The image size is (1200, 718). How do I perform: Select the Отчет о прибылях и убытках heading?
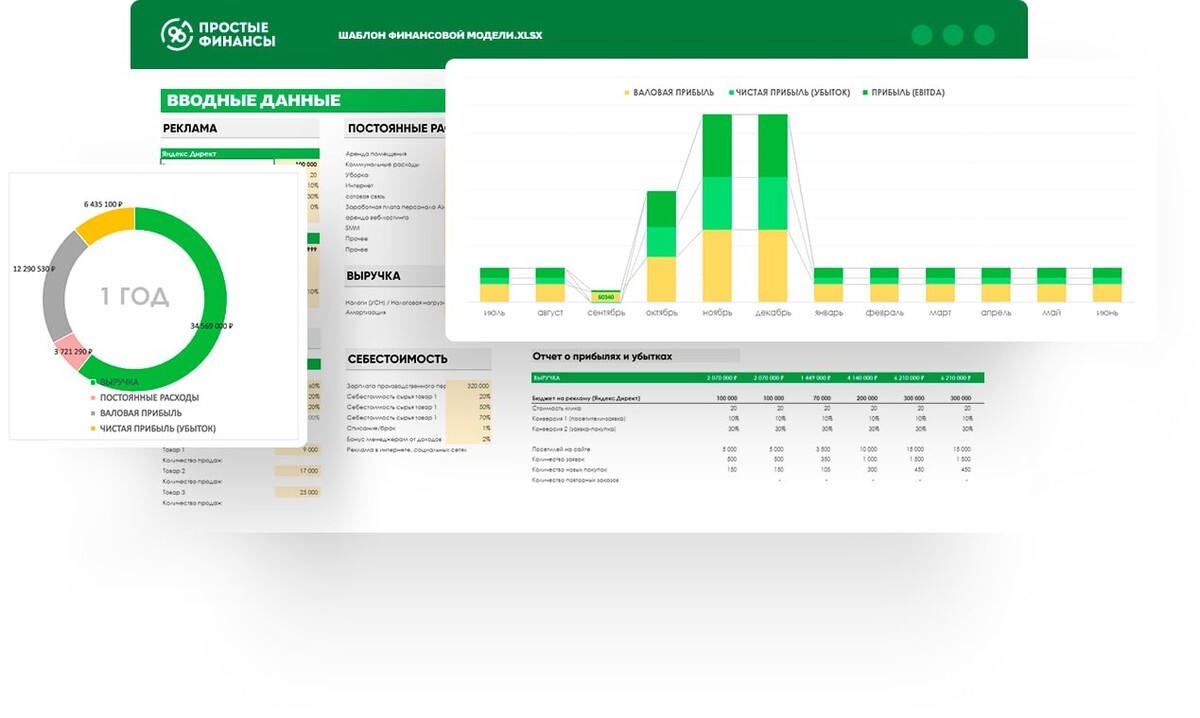tap(602, 355)
